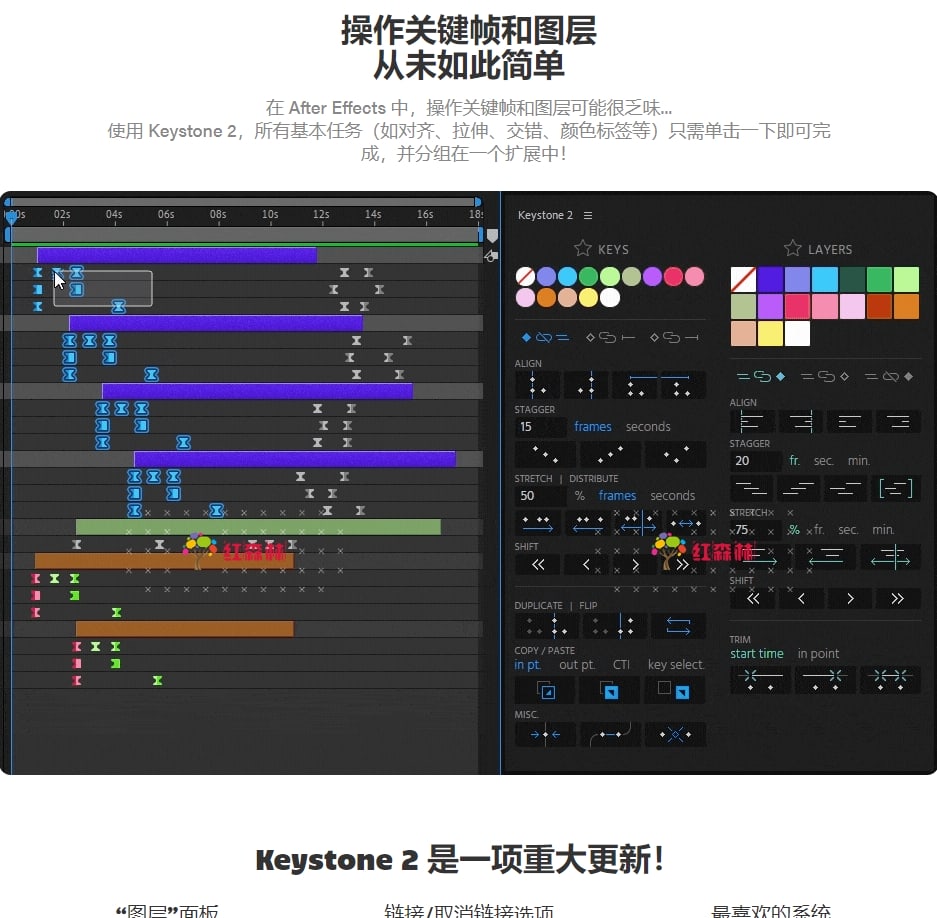Click fourth Keys ALIGN icon with horizontal line

pyautogui.click(x=682, y=385)
